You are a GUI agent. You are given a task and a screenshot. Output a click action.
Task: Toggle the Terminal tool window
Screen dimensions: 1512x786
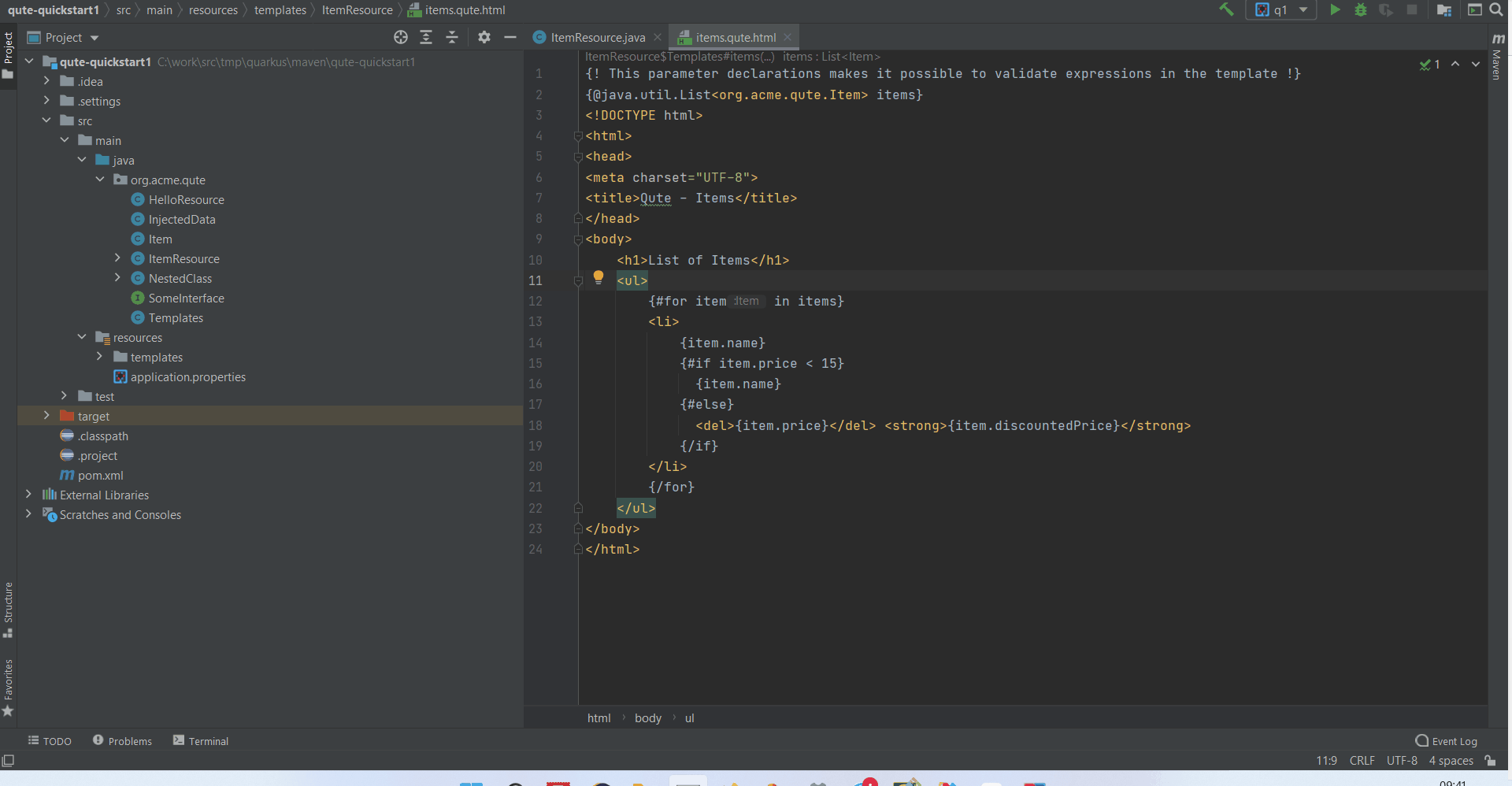(201, 740)
